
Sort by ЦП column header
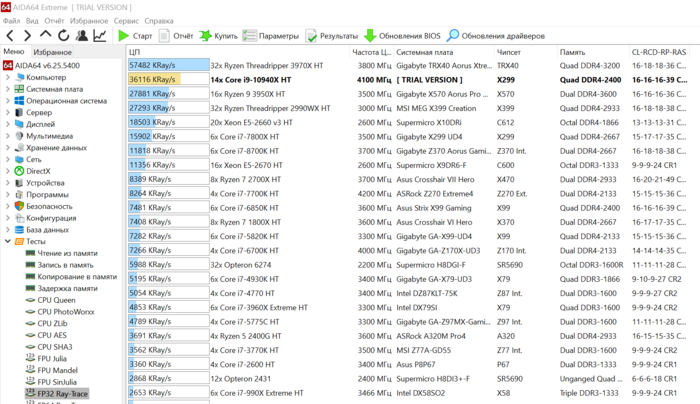click(238, 52)
